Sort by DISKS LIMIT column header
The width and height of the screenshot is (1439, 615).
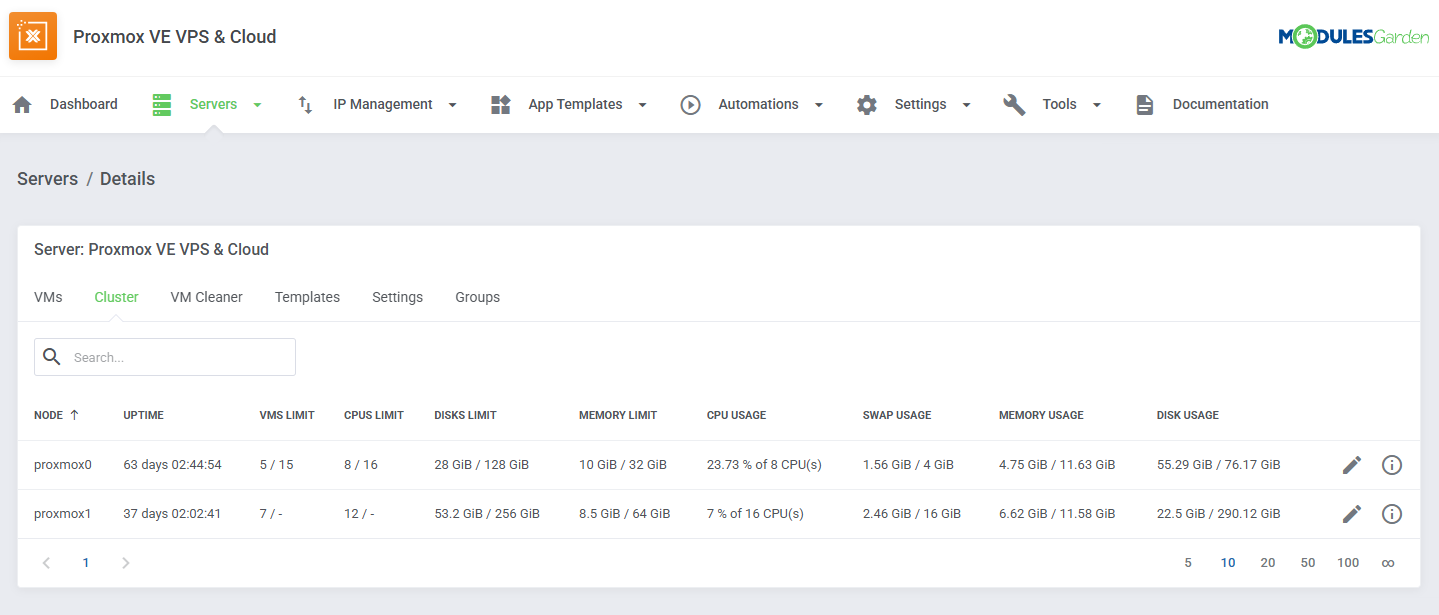click(x=465, y=415)
